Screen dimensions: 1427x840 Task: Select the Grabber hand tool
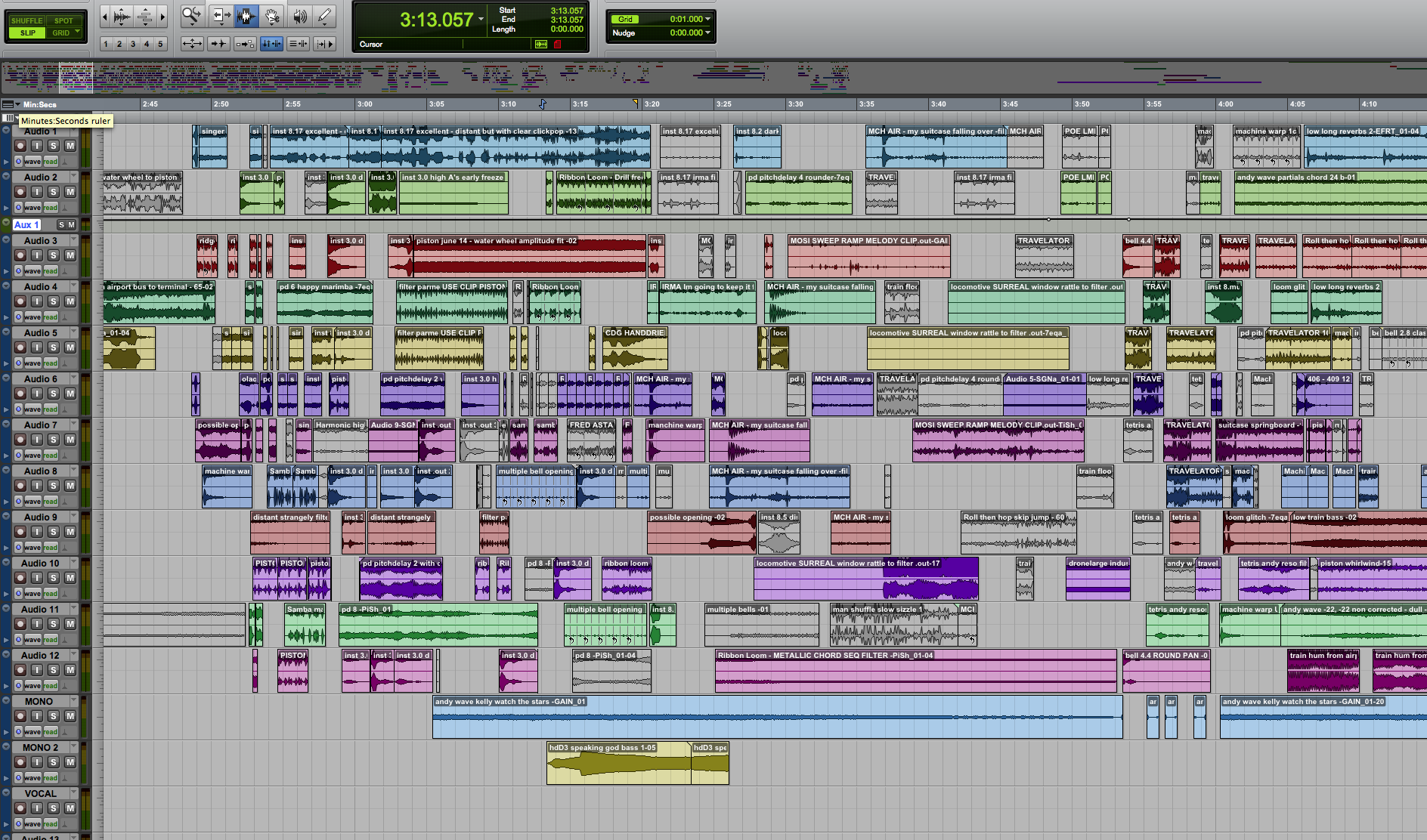[x=272, y=16]
